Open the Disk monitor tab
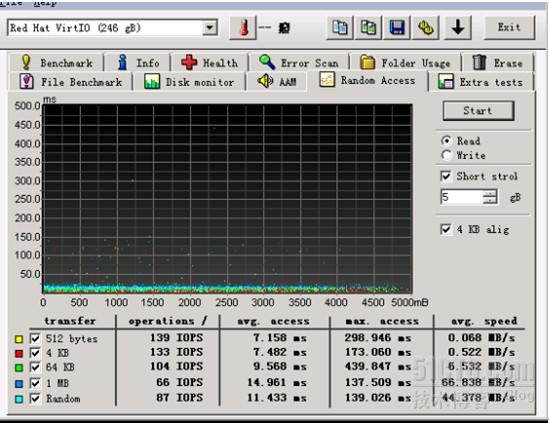549x423 pixels. [189, 82]
